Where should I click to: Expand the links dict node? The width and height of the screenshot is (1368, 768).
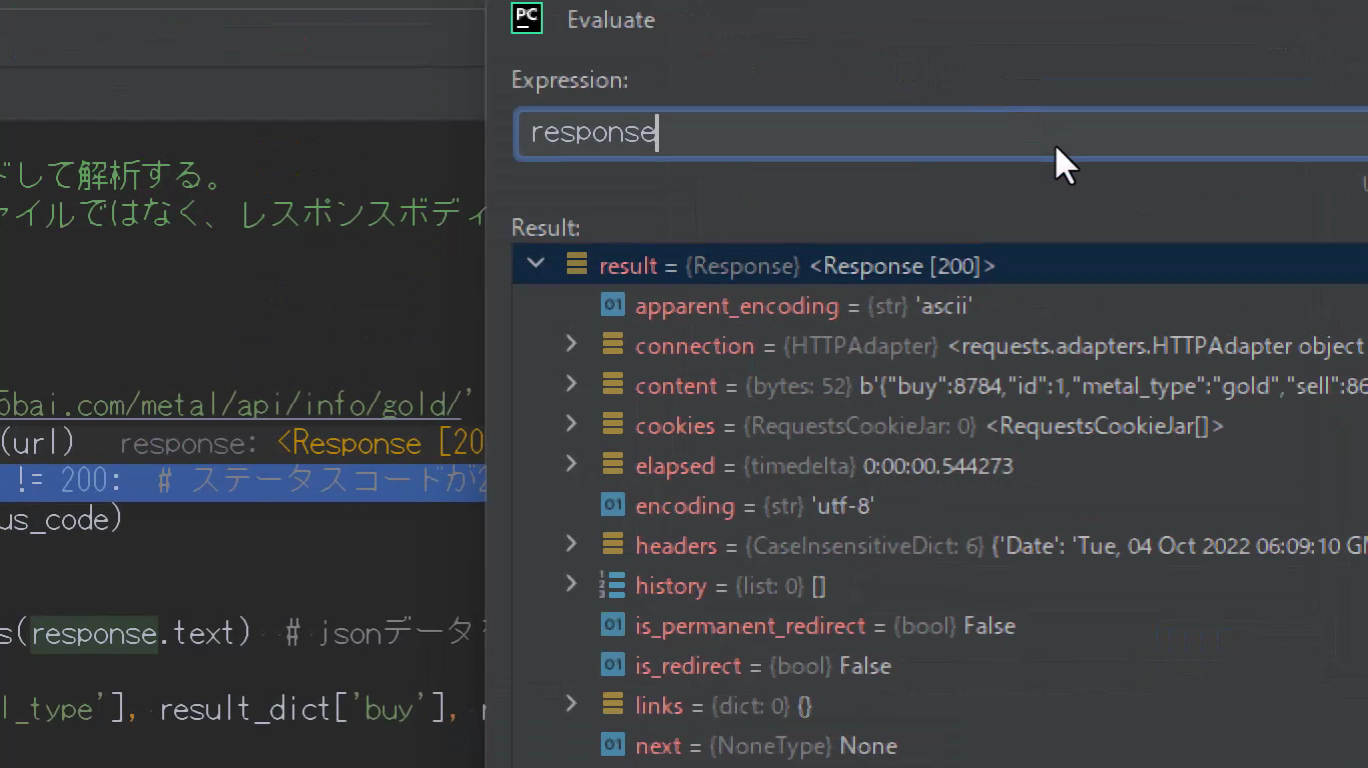point(571,705)
